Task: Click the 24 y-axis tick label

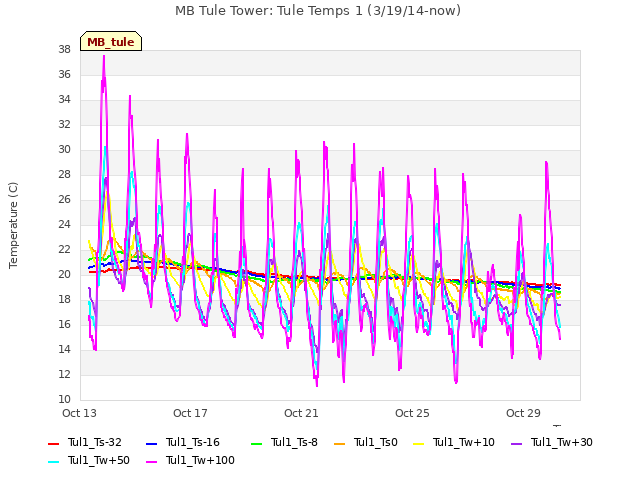Action: [x=64, y=224]
